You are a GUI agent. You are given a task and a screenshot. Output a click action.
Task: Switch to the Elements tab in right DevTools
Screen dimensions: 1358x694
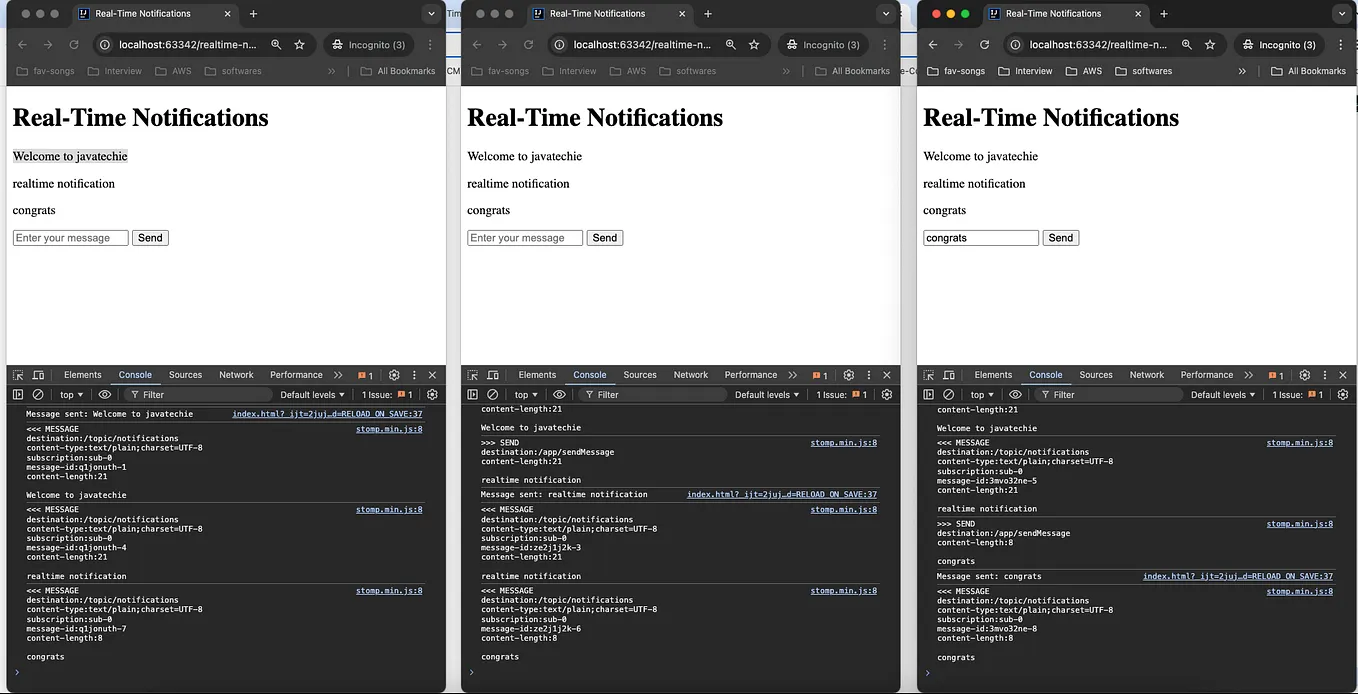point(993,375)
